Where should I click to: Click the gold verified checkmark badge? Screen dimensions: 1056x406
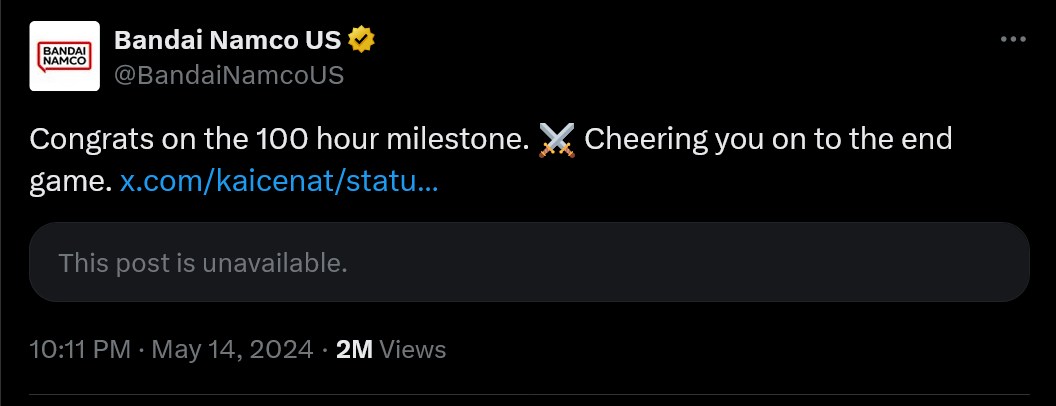(x=362, y=40)
